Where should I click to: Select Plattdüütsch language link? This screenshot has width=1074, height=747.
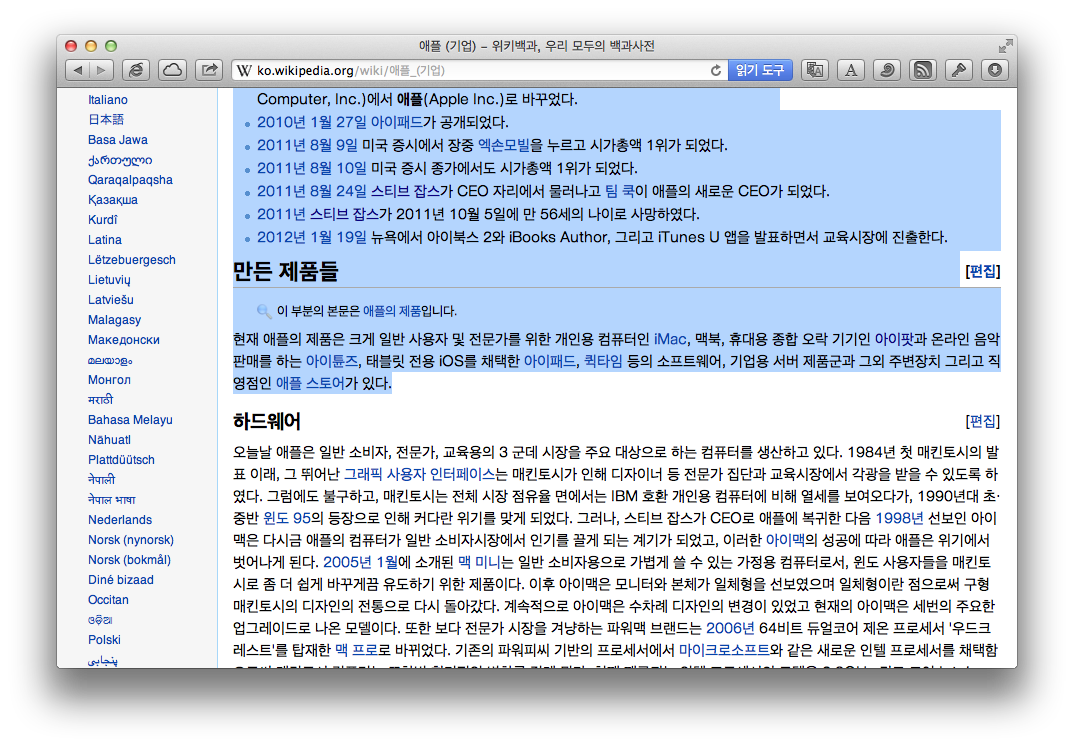[121, 460]
